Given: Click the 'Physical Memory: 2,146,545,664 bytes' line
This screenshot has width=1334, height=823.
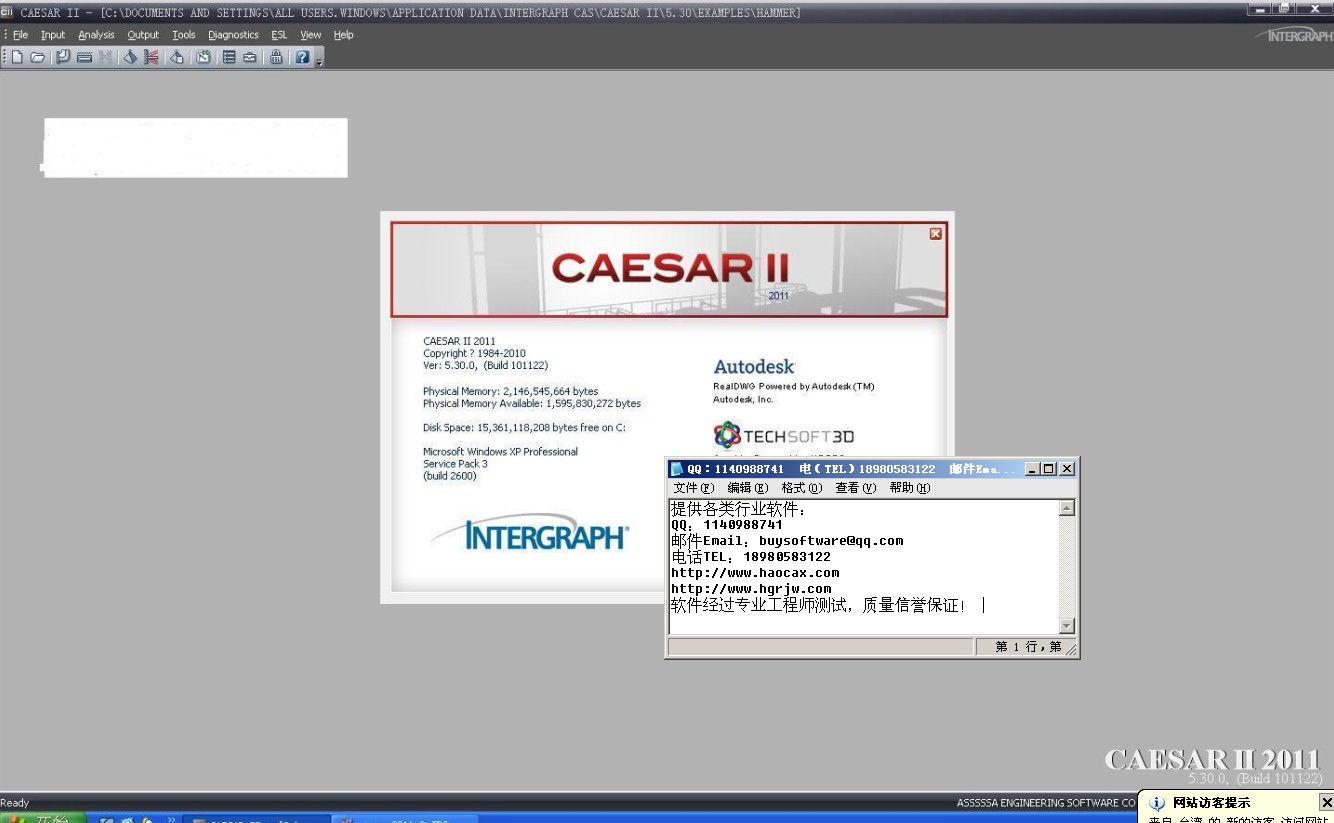Looking at the screenshot, I should pos(510,391).
